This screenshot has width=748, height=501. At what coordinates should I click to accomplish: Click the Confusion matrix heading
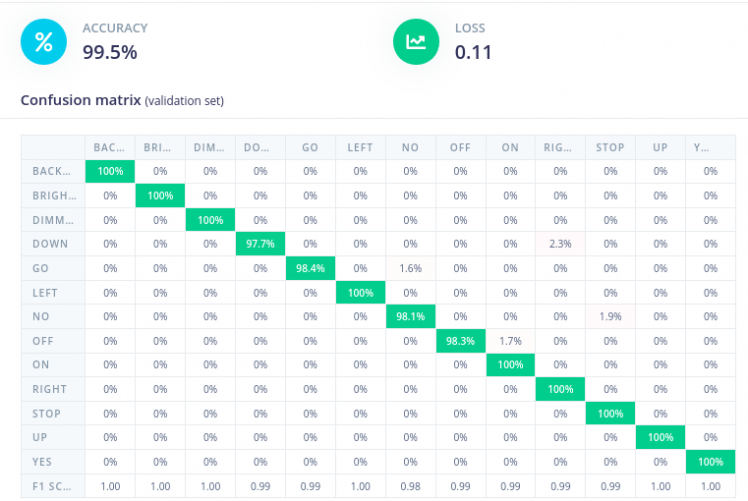[81, 100]
